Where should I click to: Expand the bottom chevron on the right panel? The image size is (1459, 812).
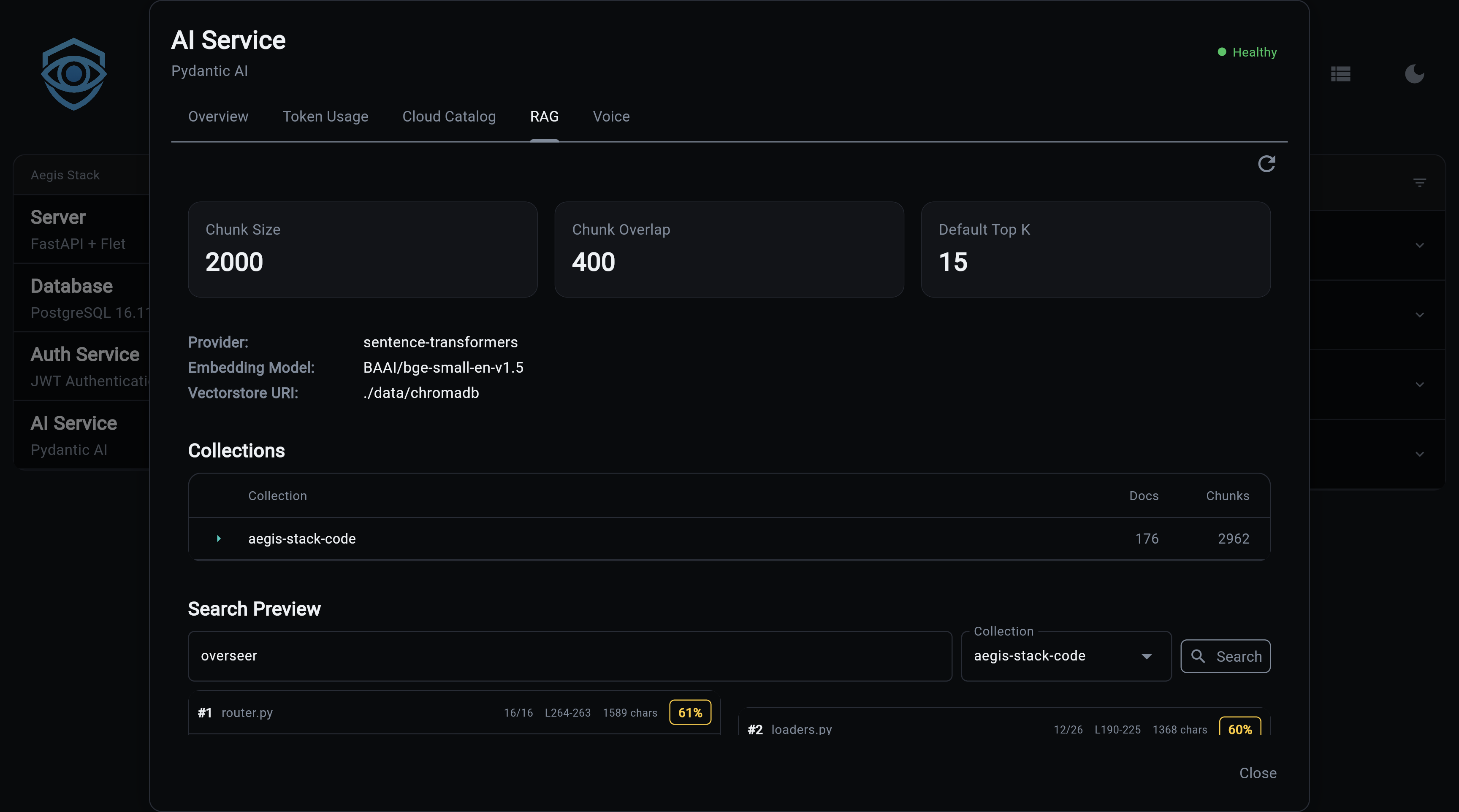tap(1419, 454)
